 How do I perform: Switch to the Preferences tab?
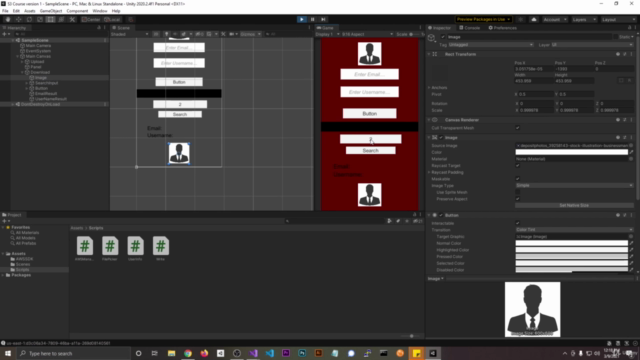pos(502,28)
